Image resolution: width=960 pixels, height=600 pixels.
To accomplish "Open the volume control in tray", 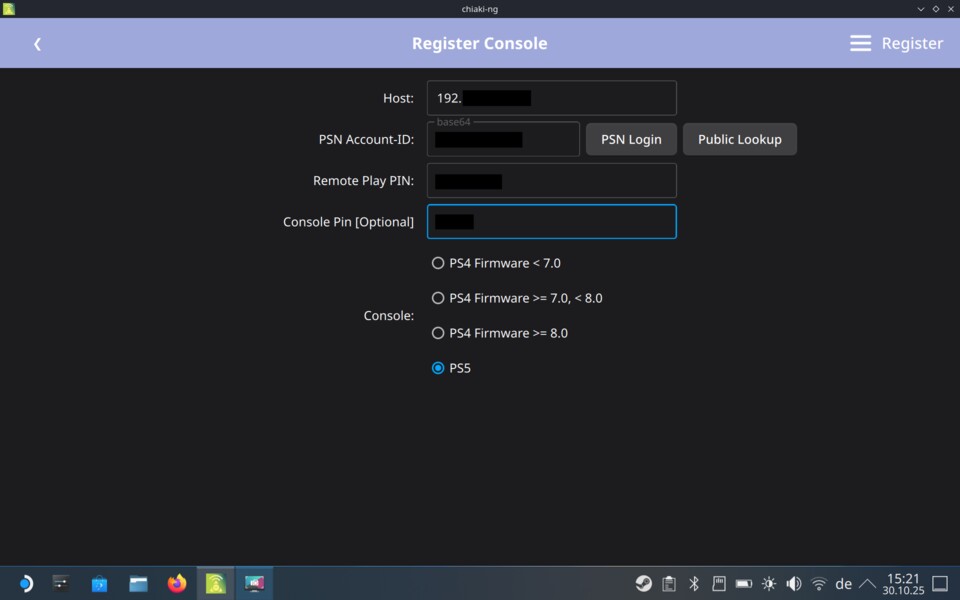I will pos(793,583).
